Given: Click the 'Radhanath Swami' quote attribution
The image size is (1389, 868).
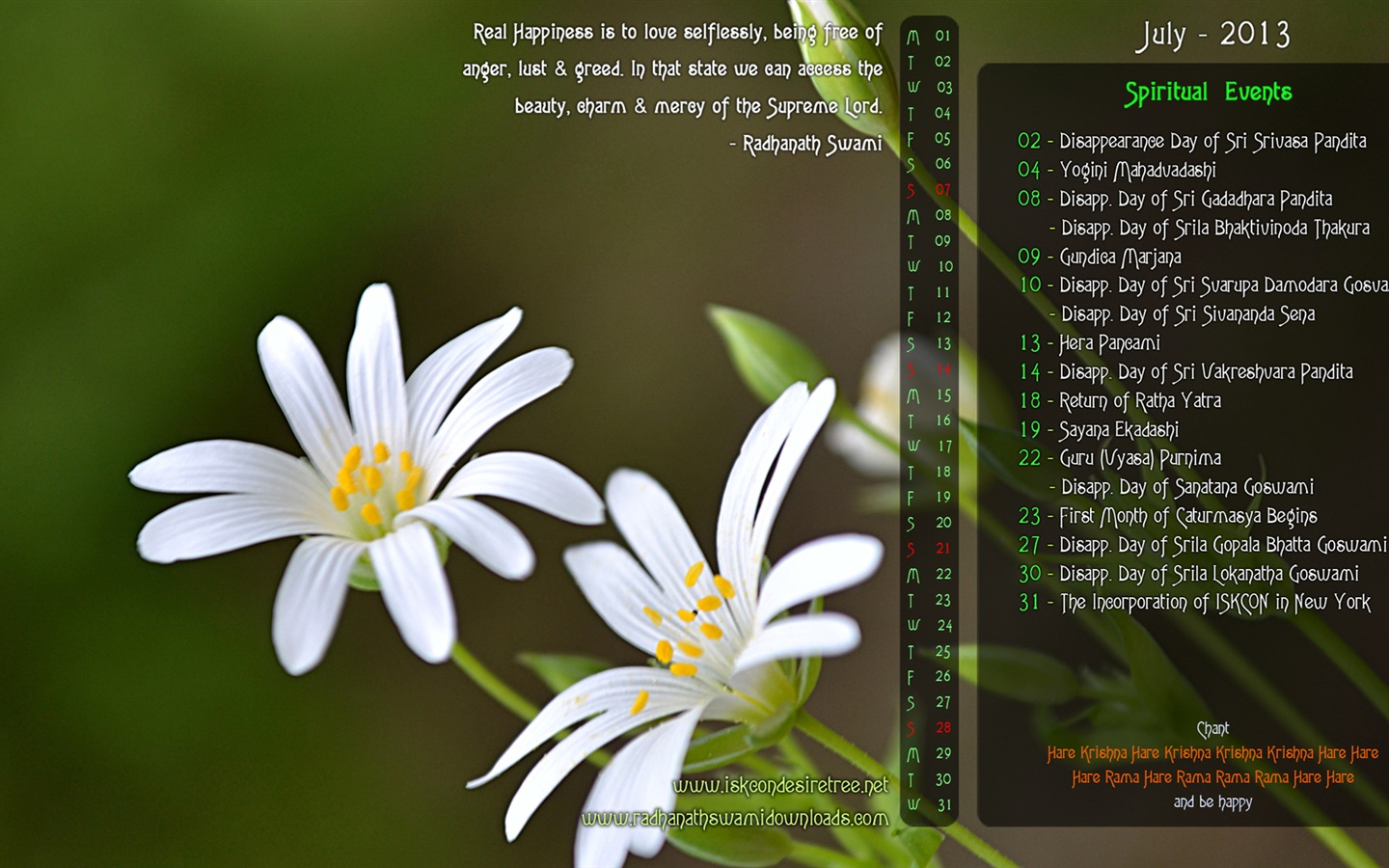Looking at the screenshot, I should (x=812, y=145).
